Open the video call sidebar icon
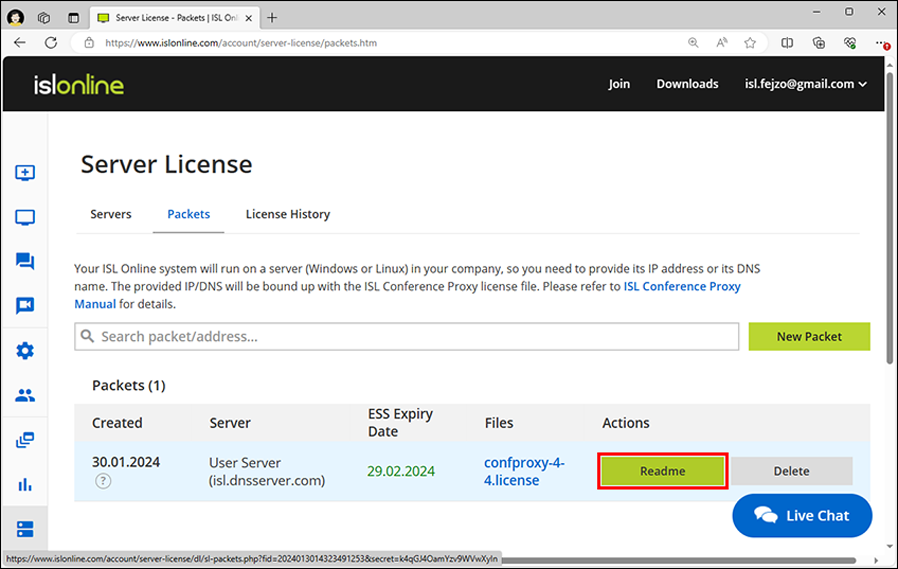 tap(25, 306)
